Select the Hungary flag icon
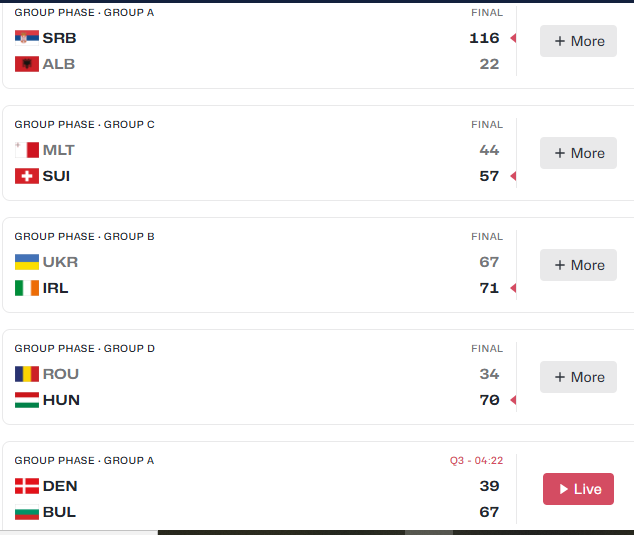 pyautogui.click(x=27, y=400)
